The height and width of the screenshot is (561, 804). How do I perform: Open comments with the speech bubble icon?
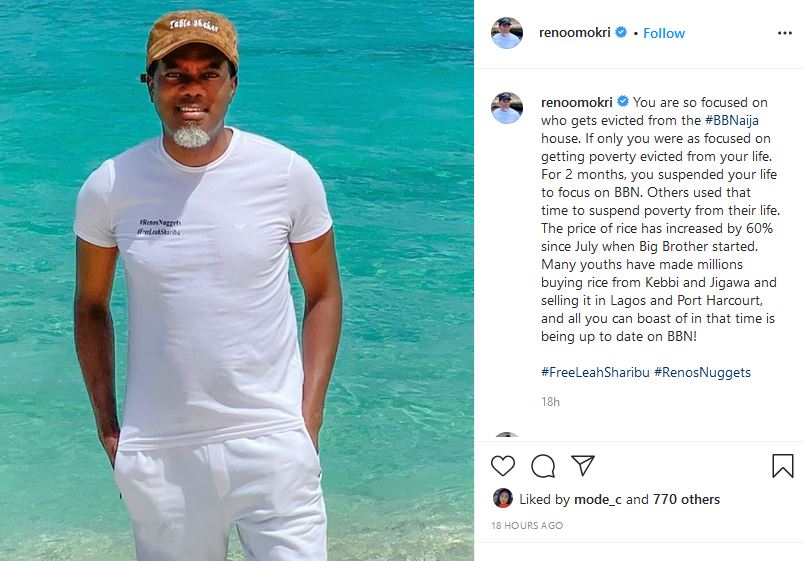(x=543, y=466)
